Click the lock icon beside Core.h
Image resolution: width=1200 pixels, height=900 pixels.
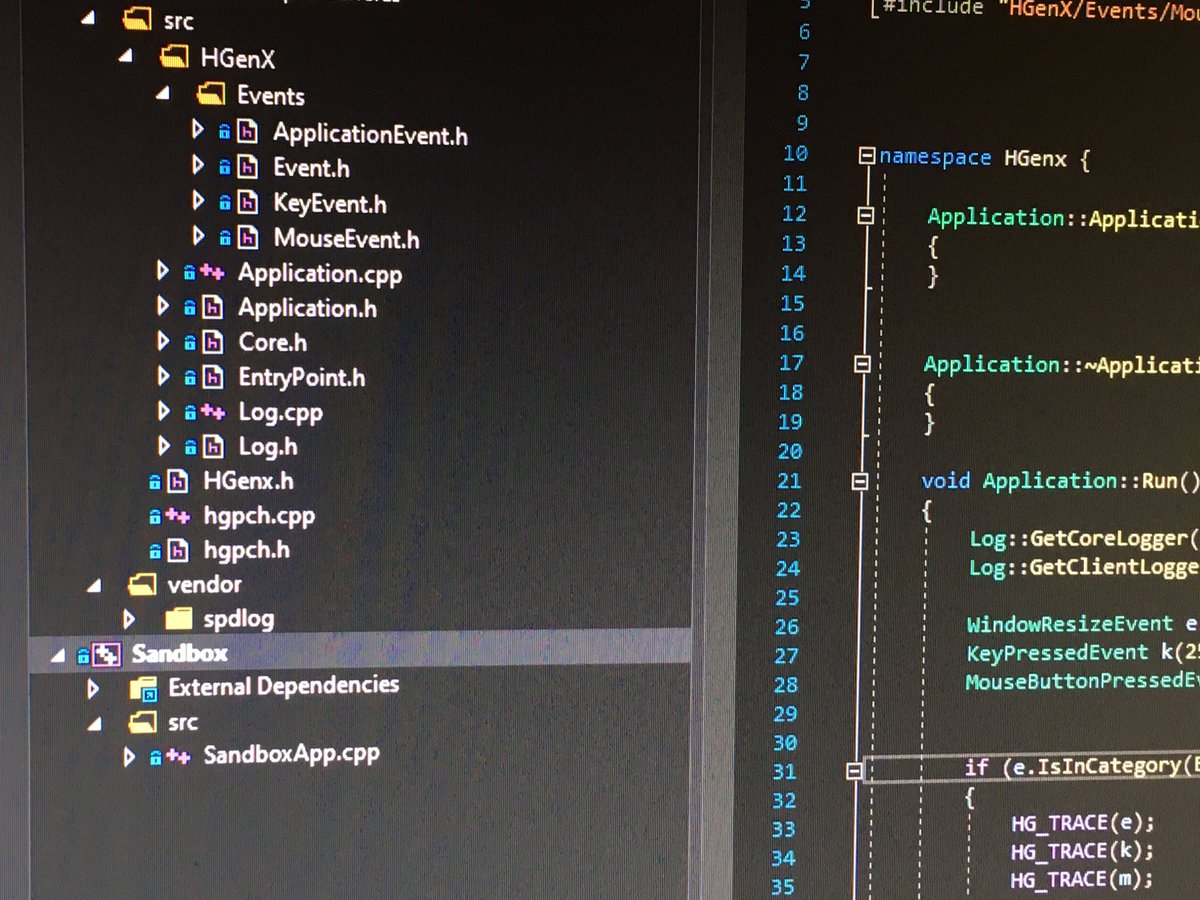click(190, 344)
